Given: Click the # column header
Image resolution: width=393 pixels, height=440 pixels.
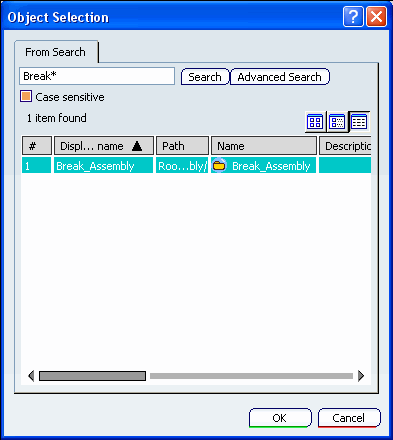Looking at the screenshot, I should [37, 146].
